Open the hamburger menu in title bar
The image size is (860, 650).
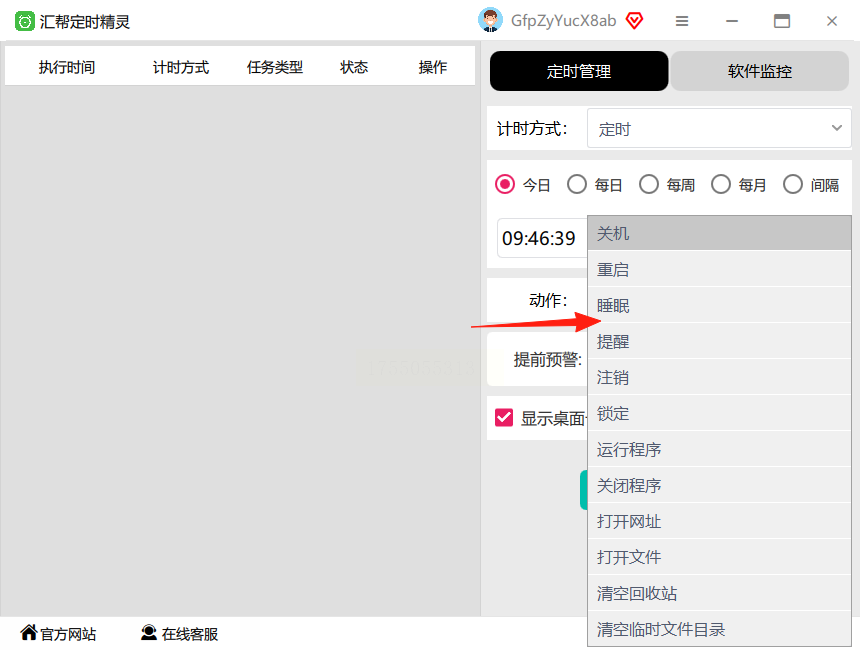coord(682,21)
